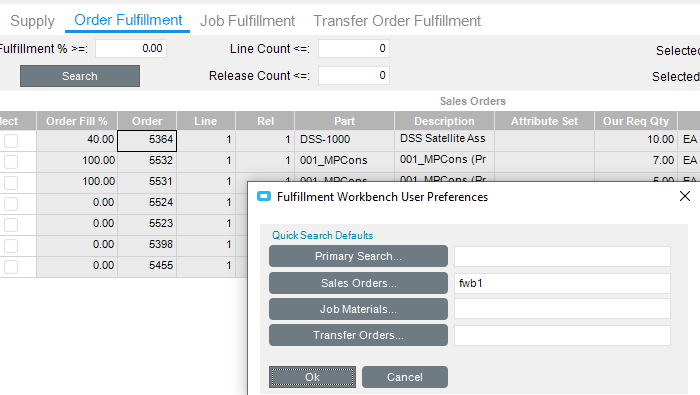Check the select box for order 5364
This screenshot has width=700, height=395.
11,141
